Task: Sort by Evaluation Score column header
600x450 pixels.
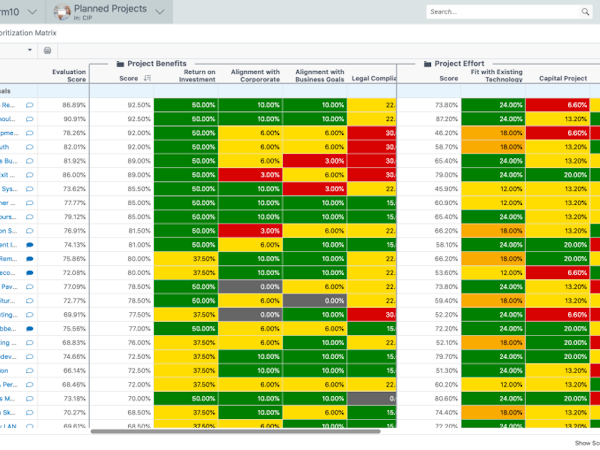Action: [69, 75]
